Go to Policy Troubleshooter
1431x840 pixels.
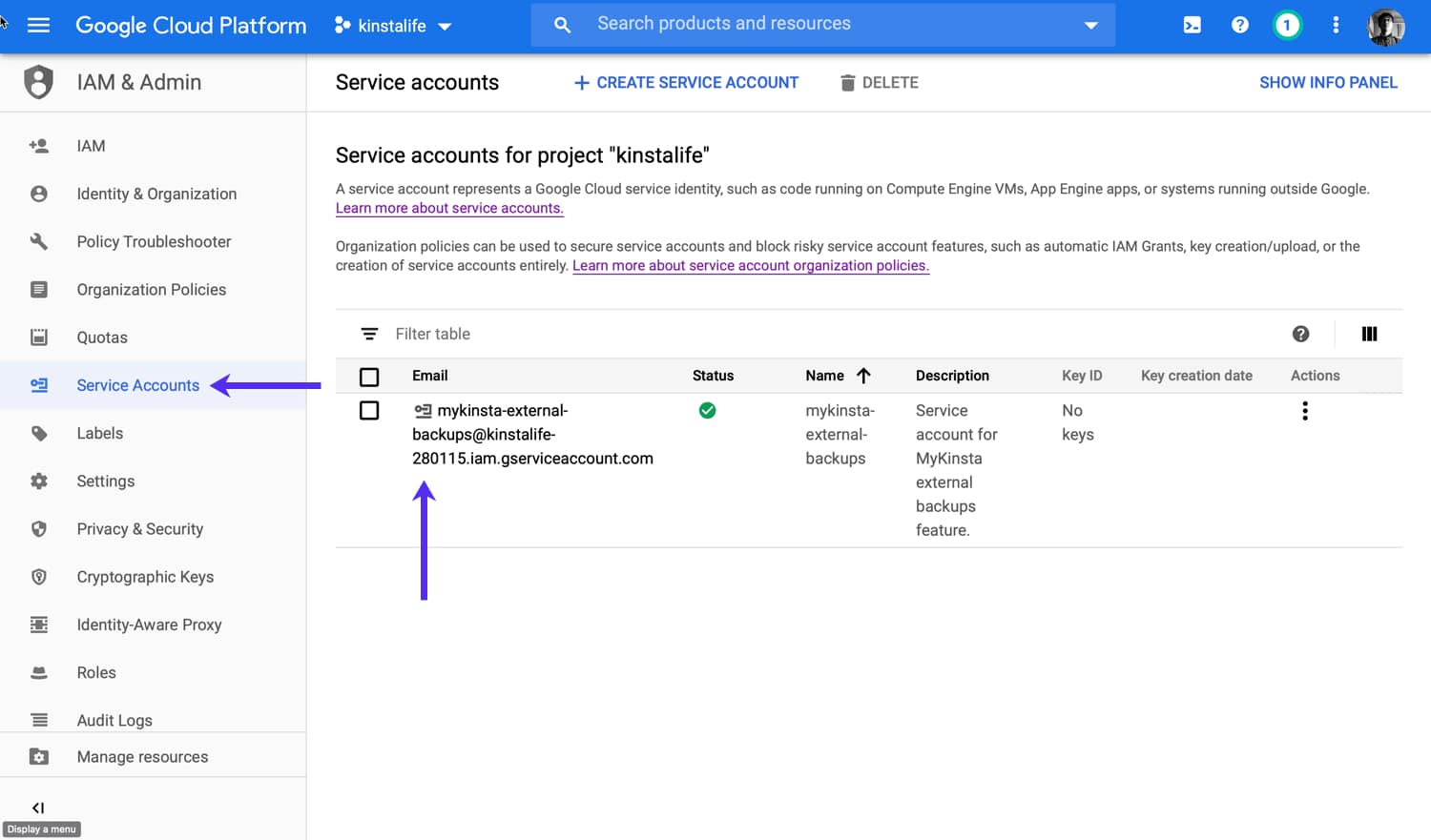[x=154, y=241]
